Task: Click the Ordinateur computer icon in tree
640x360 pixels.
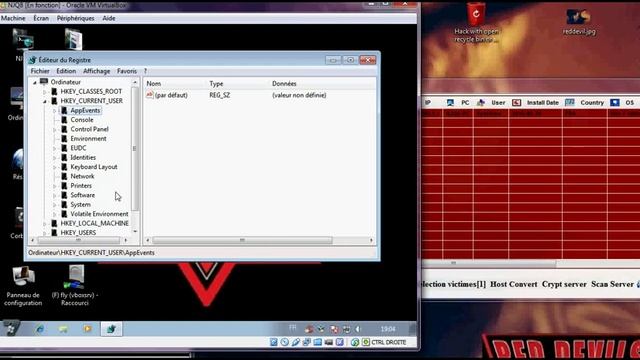Action: 44,82
